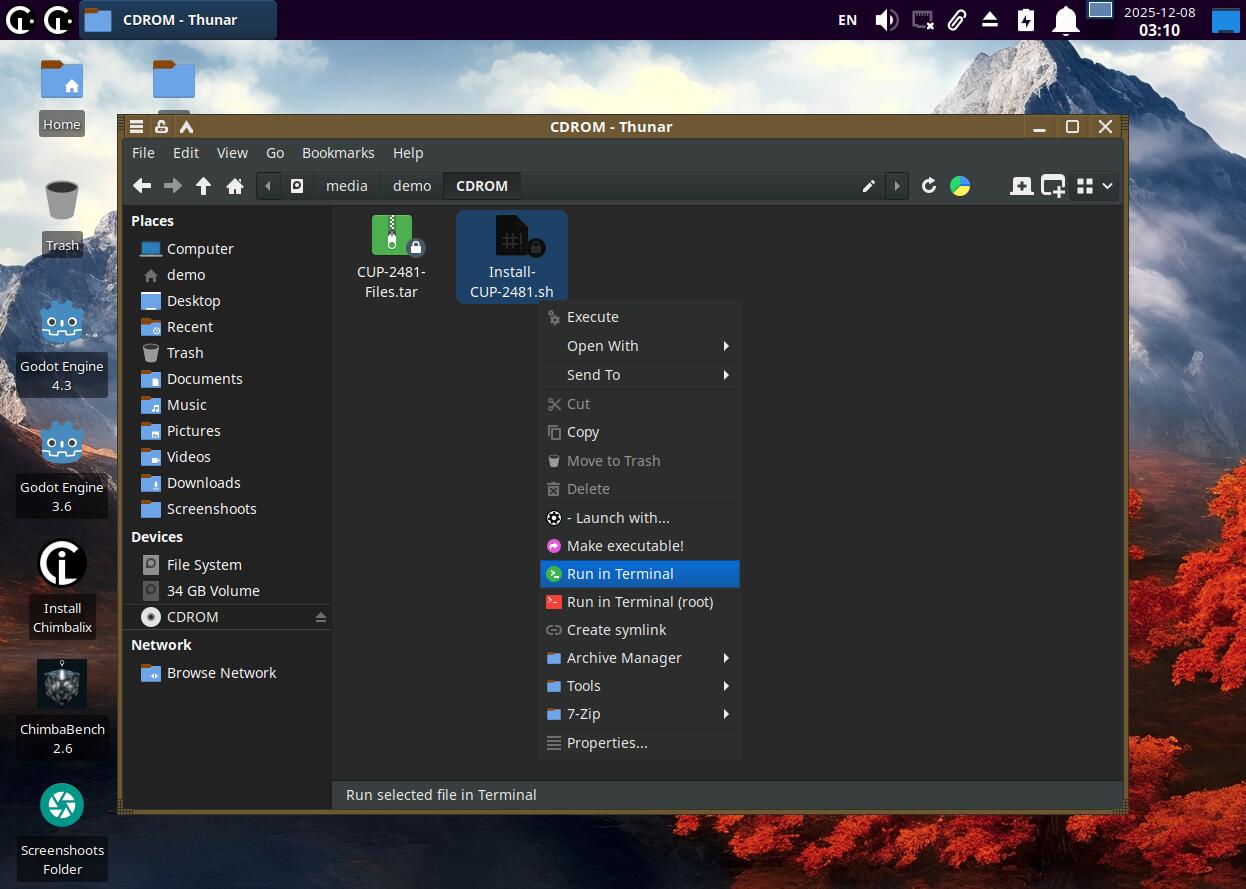This screenshot has height=889, width=1246.
Task: Open Downloads in the Places sidebar
Action: pos(203,483)
